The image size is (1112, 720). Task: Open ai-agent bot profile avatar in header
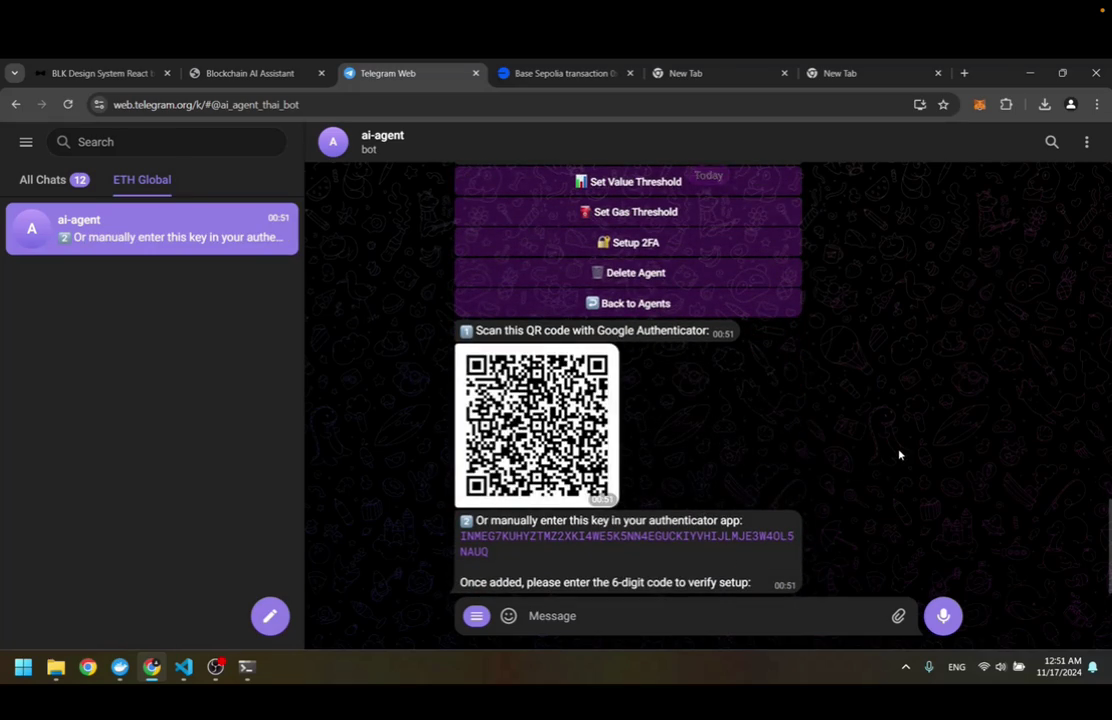333,142
